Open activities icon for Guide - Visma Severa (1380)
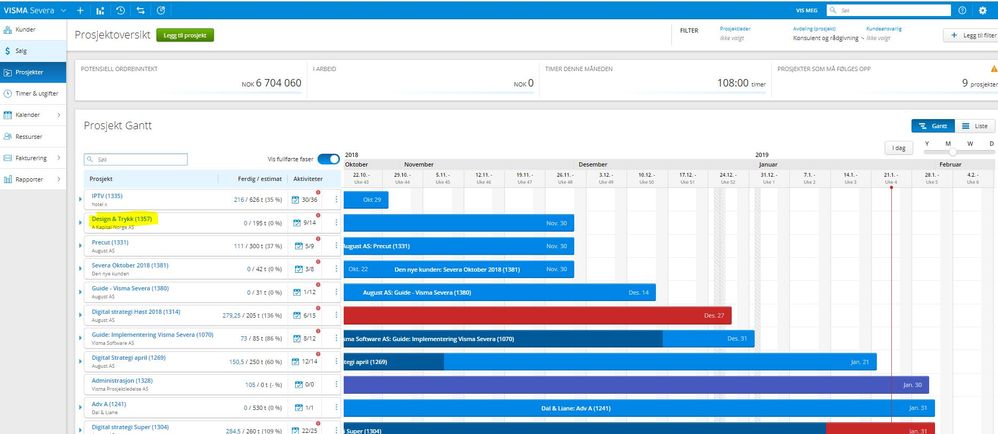This screenshot has height=434, width=998. (295, 292)
